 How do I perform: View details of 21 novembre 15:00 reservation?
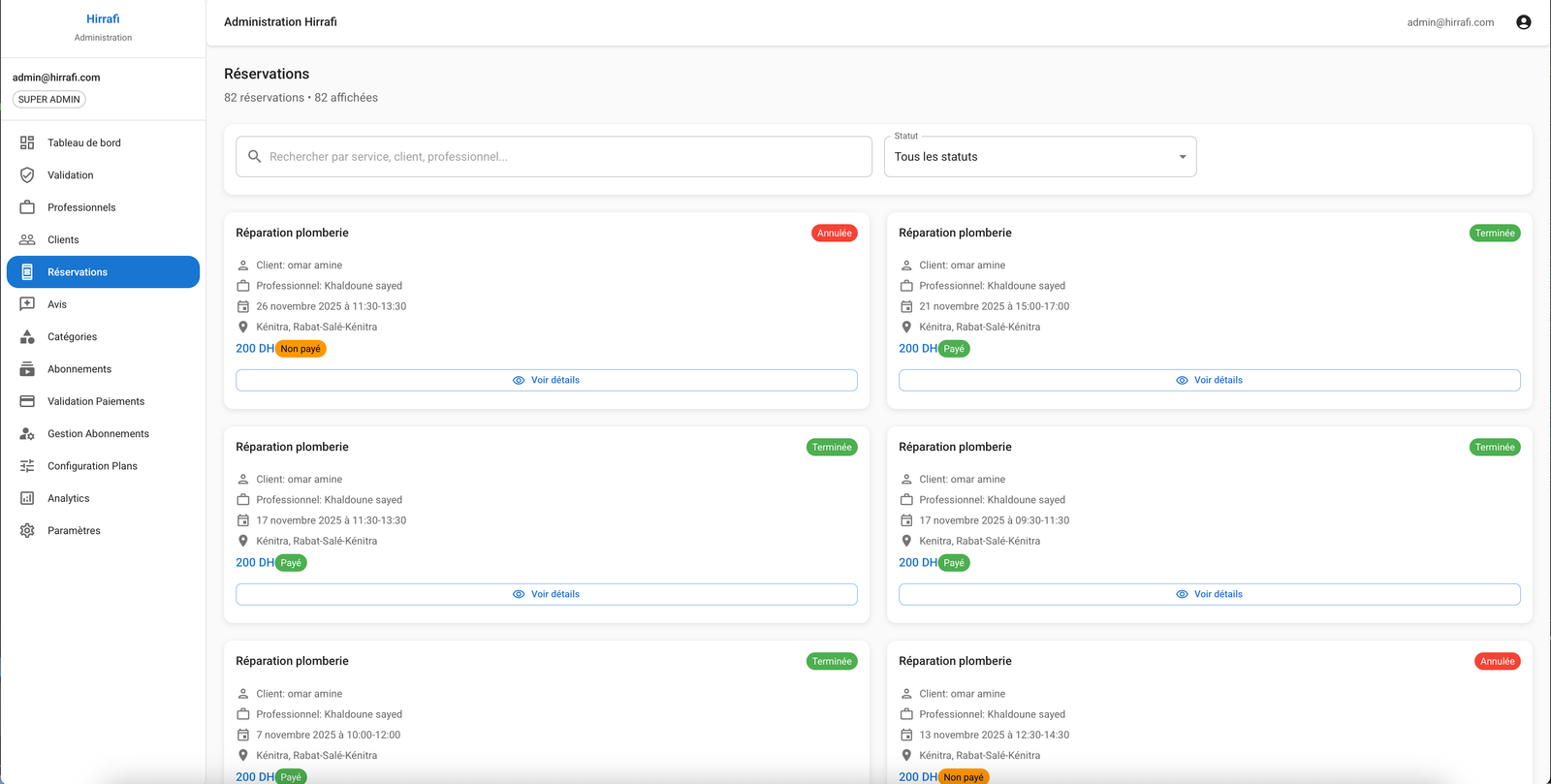click(x=1209, y=380)
